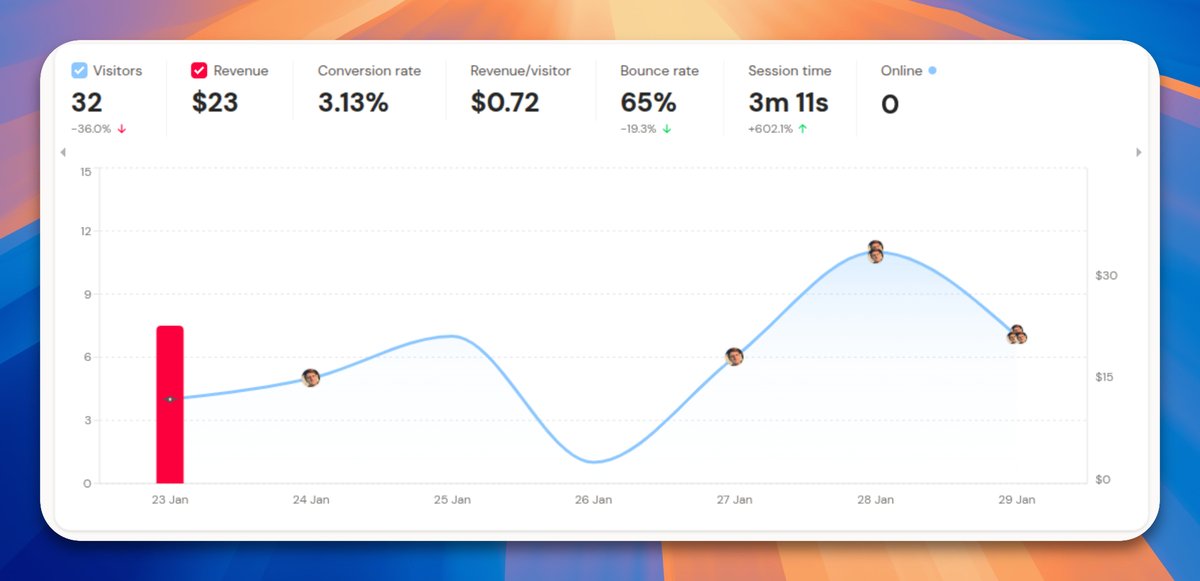Click the 65% bounce rate value
The image size is (1200, 581).
648,102
